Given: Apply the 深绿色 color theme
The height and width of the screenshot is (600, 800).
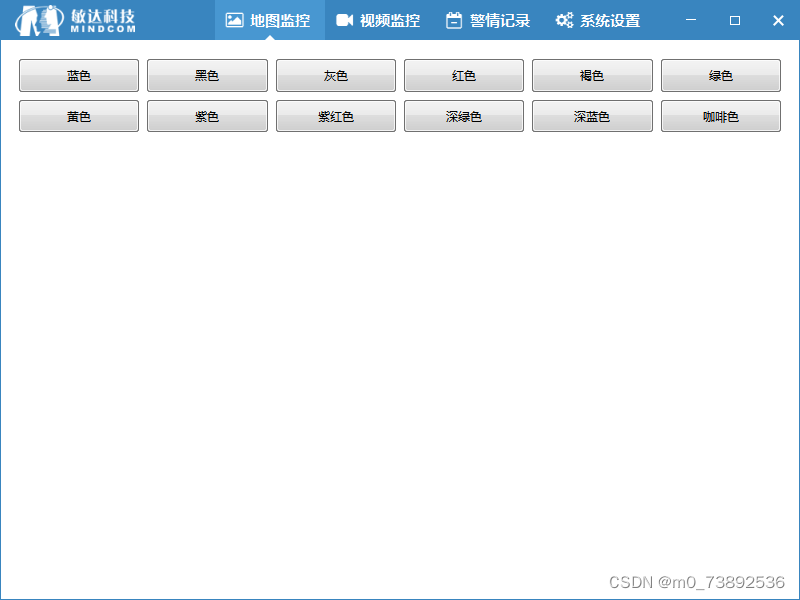Looking at the screenshot, I should point(463,115).
